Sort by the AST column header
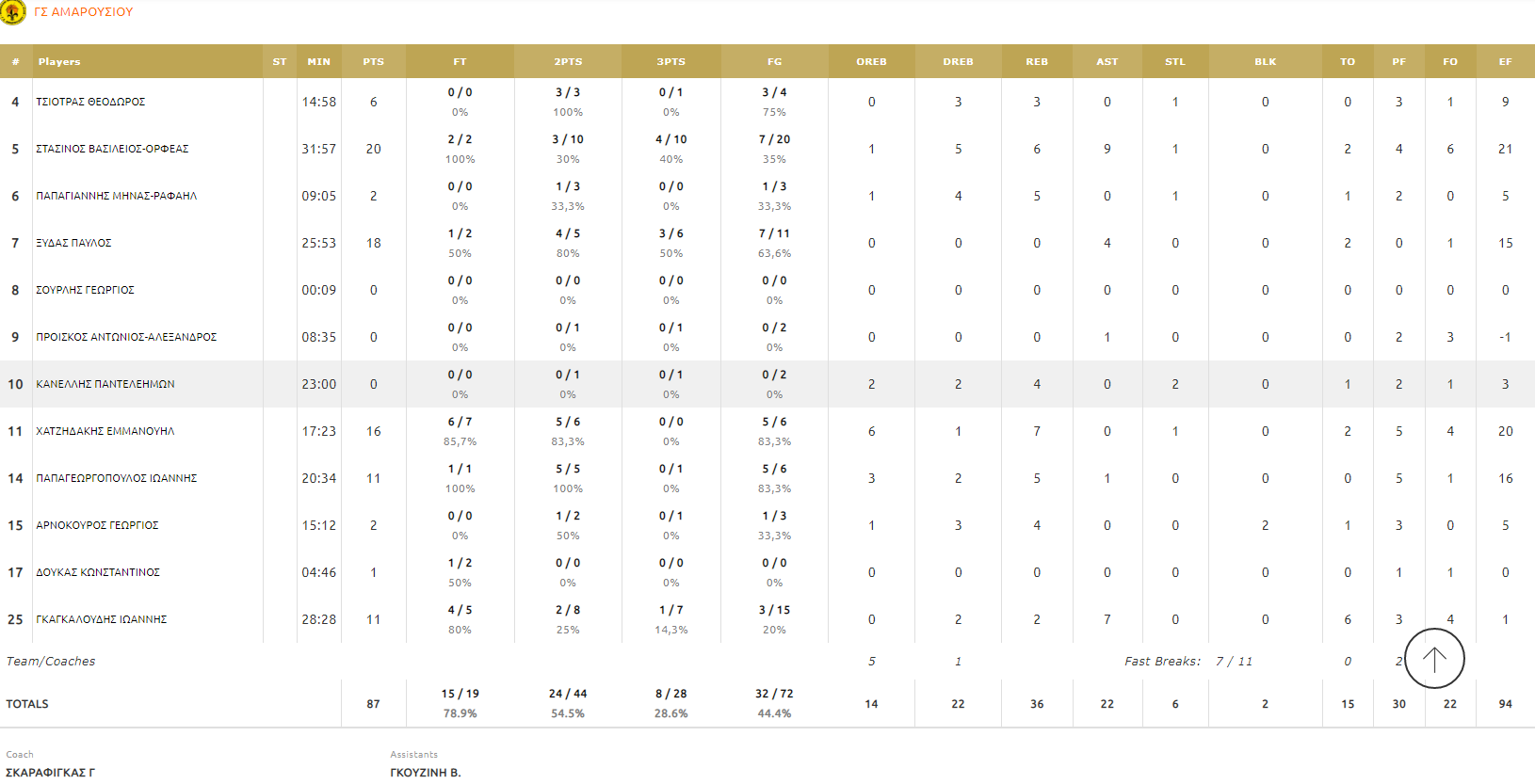 pyautogui.click(x=1107, y=62)
